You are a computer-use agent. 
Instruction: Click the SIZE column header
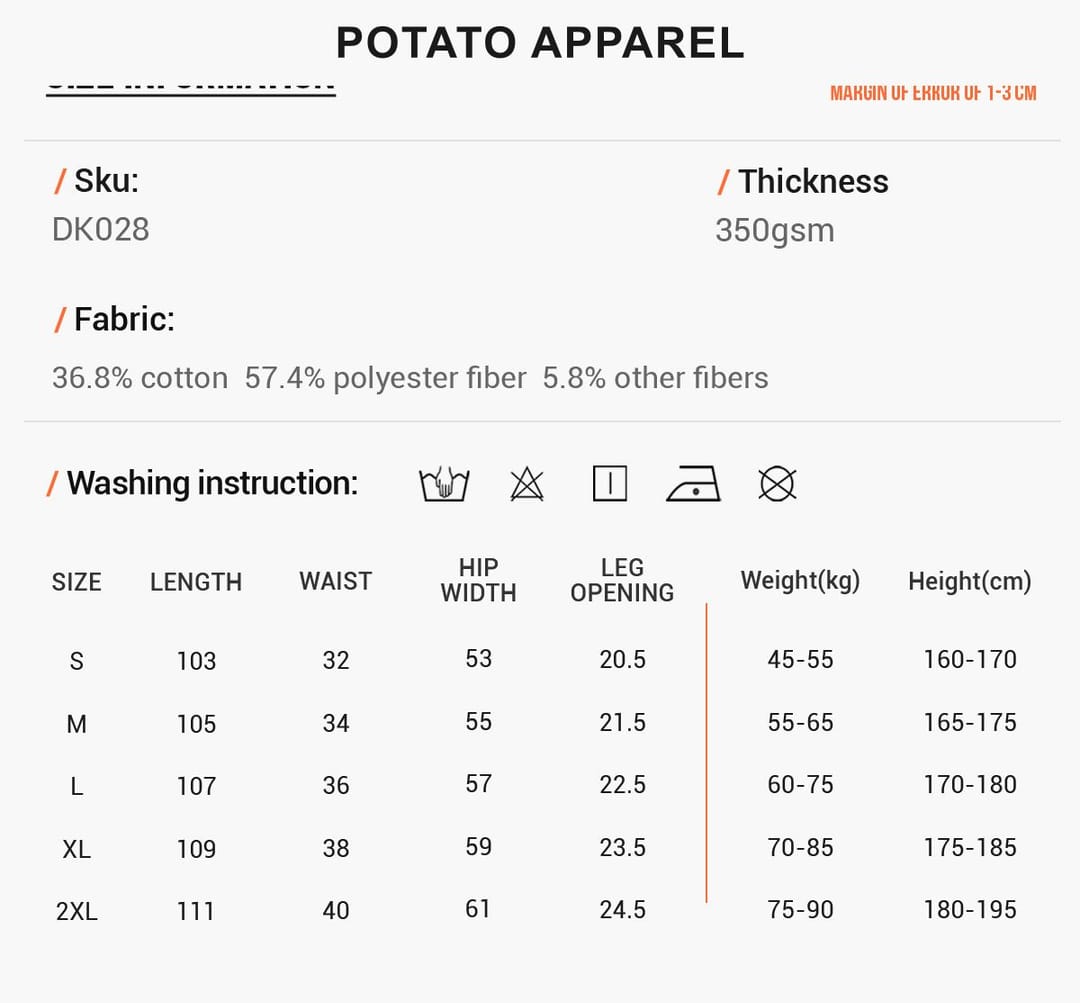click(76, 582)
